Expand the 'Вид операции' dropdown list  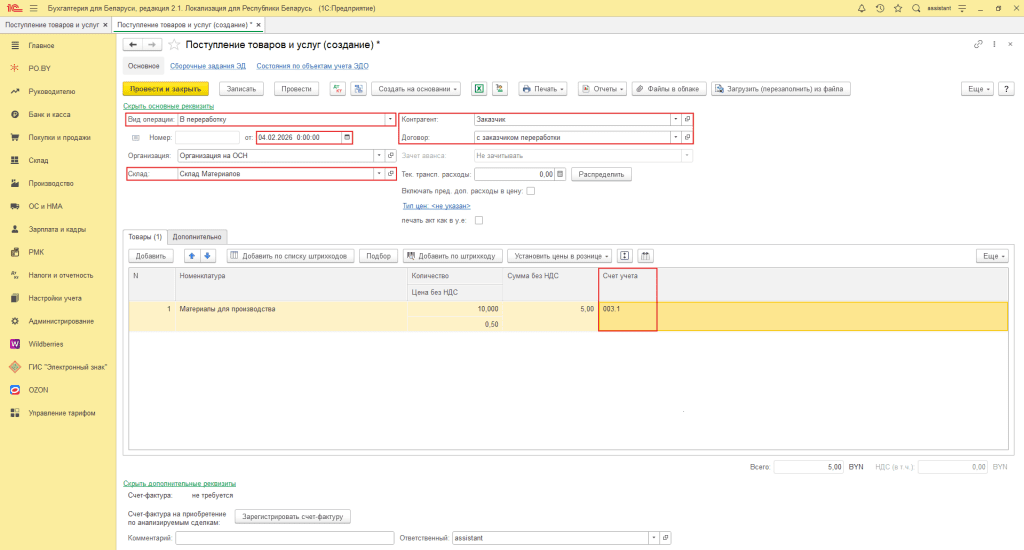tap(390, 119)
